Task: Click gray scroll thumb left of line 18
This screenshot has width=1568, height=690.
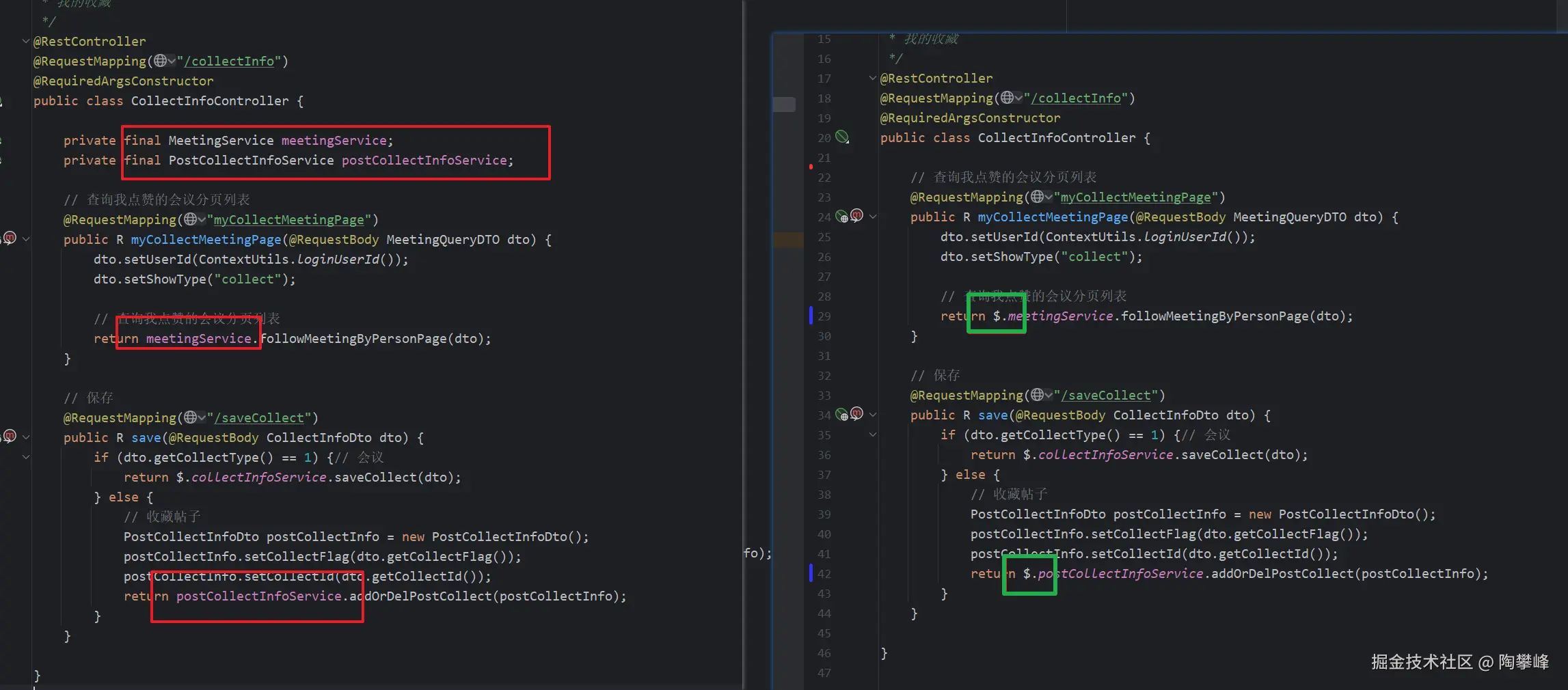Action: coord(784,105)
